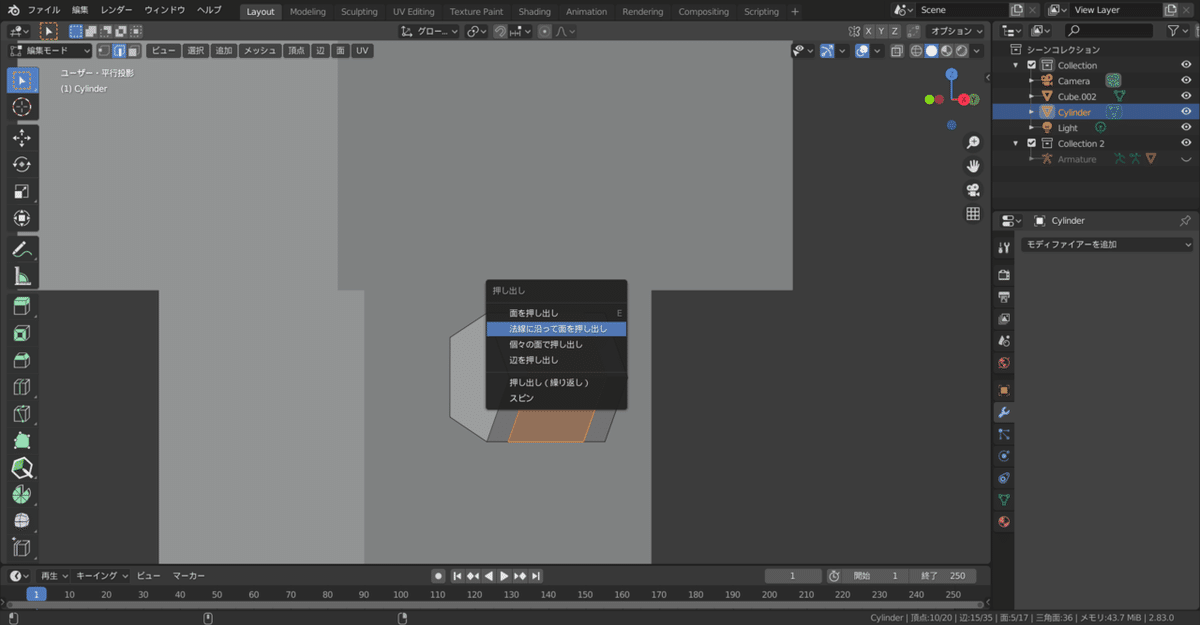The image size is (1200, 625).
Task: Select the 3D Cursor tool
Action: (x=22, y=107)
